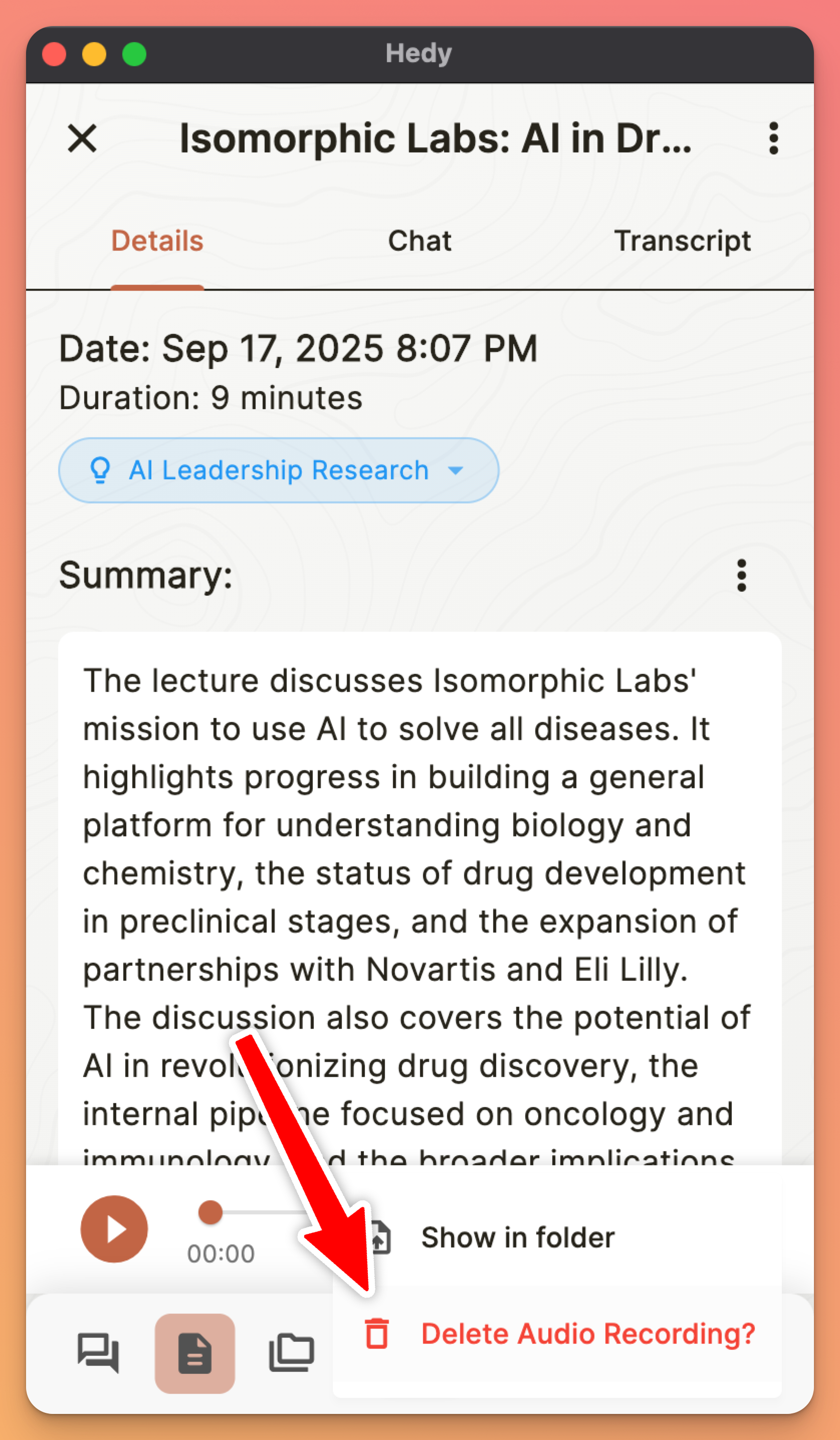
Task: Click the topic chip's dropdown arrow
Action: click(x=456, y=470)
